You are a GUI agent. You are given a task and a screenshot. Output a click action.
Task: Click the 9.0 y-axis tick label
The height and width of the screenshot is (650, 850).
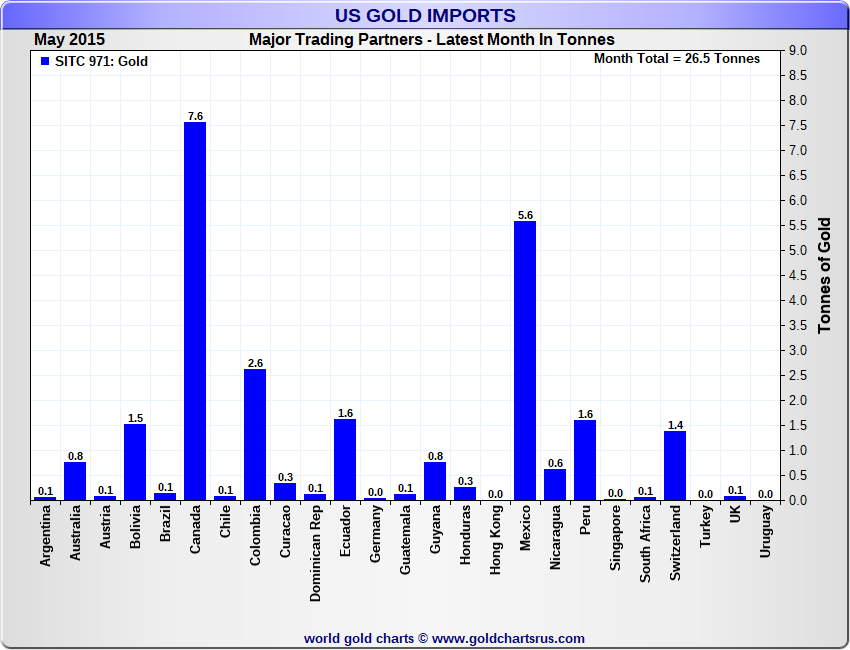796,50
